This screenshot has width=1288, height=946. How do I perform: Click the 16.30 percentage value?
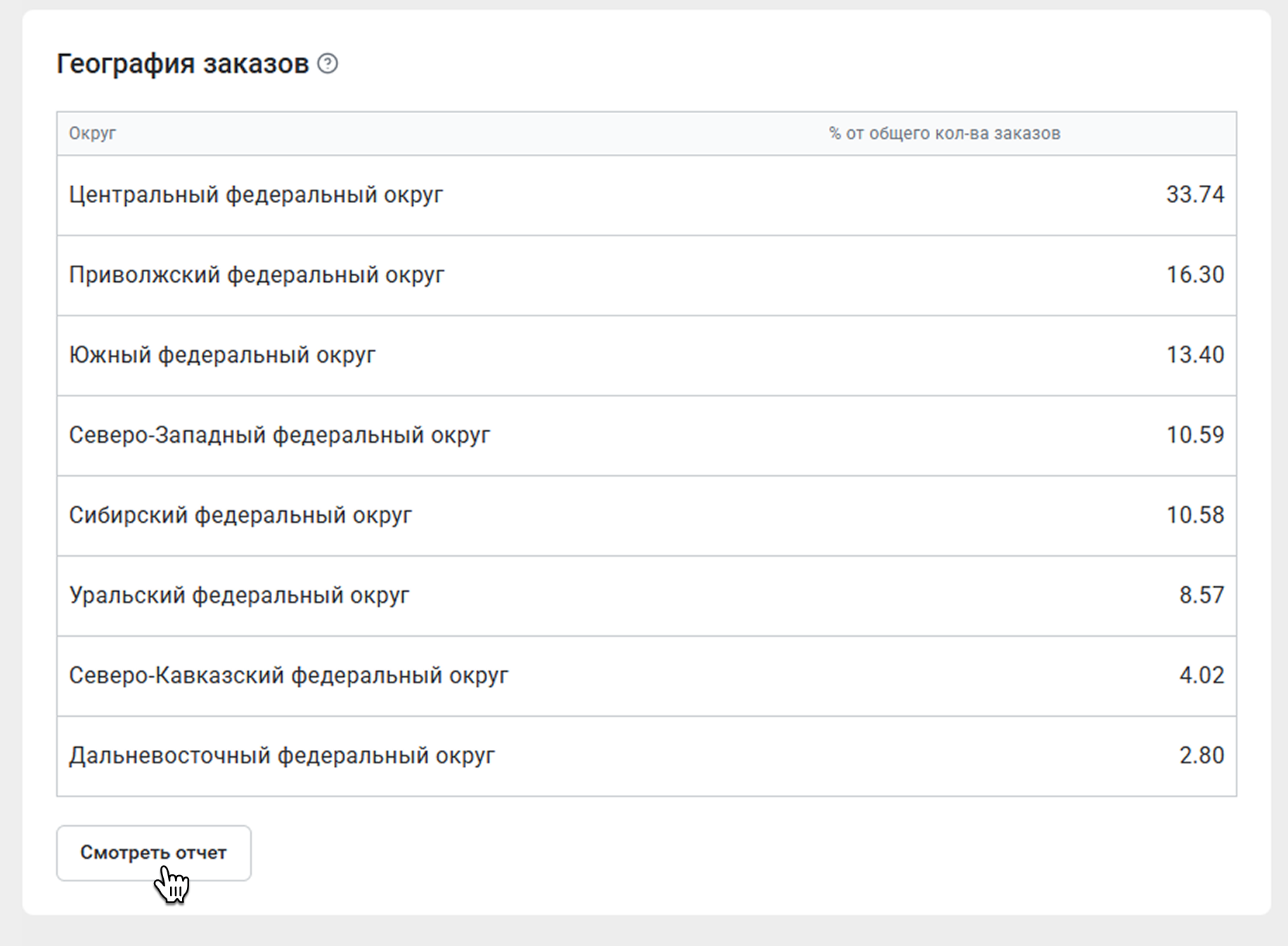point(1194,275)
